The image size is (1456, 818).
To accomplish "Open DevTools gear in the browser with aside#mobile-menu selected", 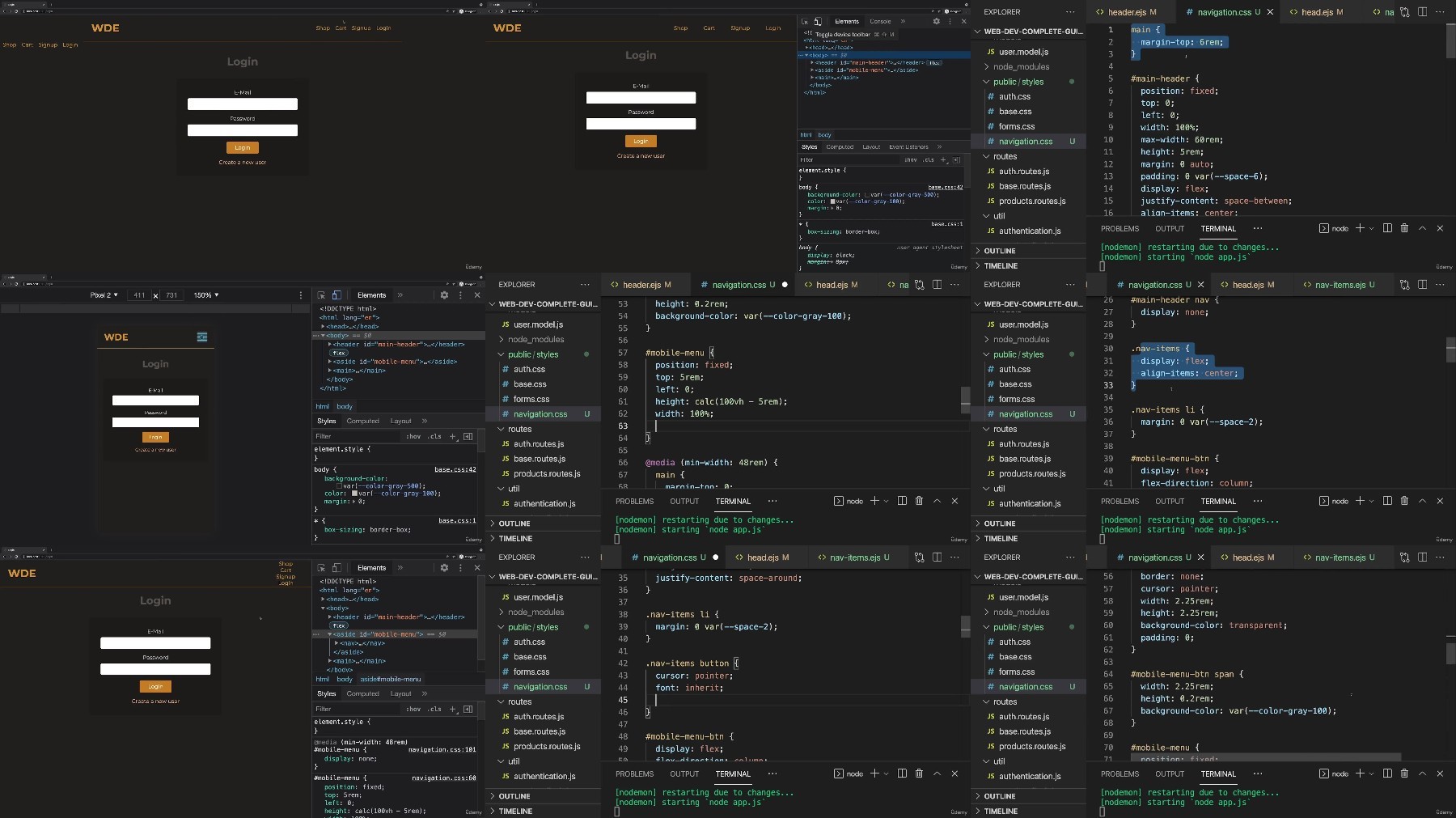I will coord(444,568).
